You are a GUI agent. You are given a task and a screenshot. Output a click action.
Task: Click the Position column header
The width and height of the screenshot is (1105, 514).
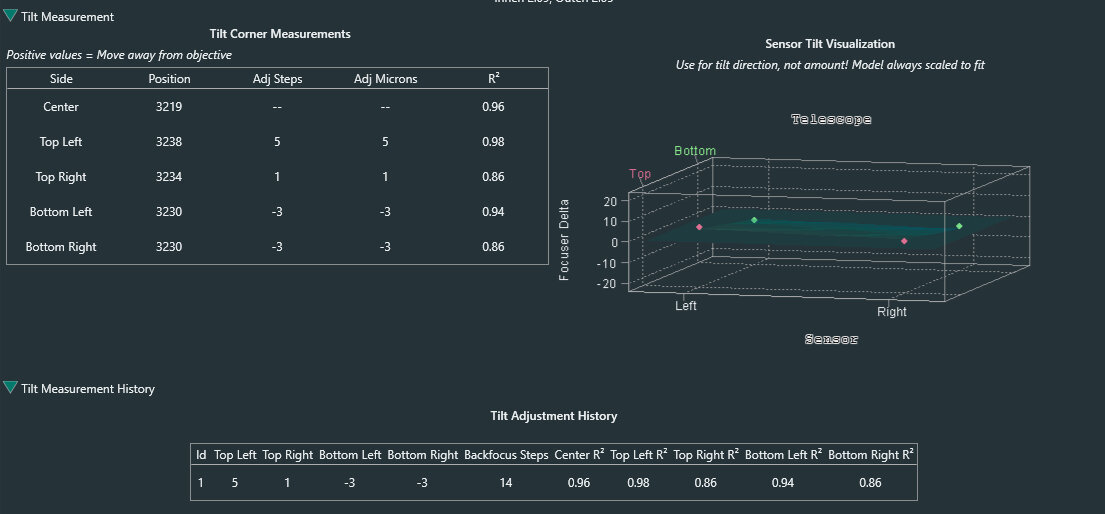coord(169,79)
